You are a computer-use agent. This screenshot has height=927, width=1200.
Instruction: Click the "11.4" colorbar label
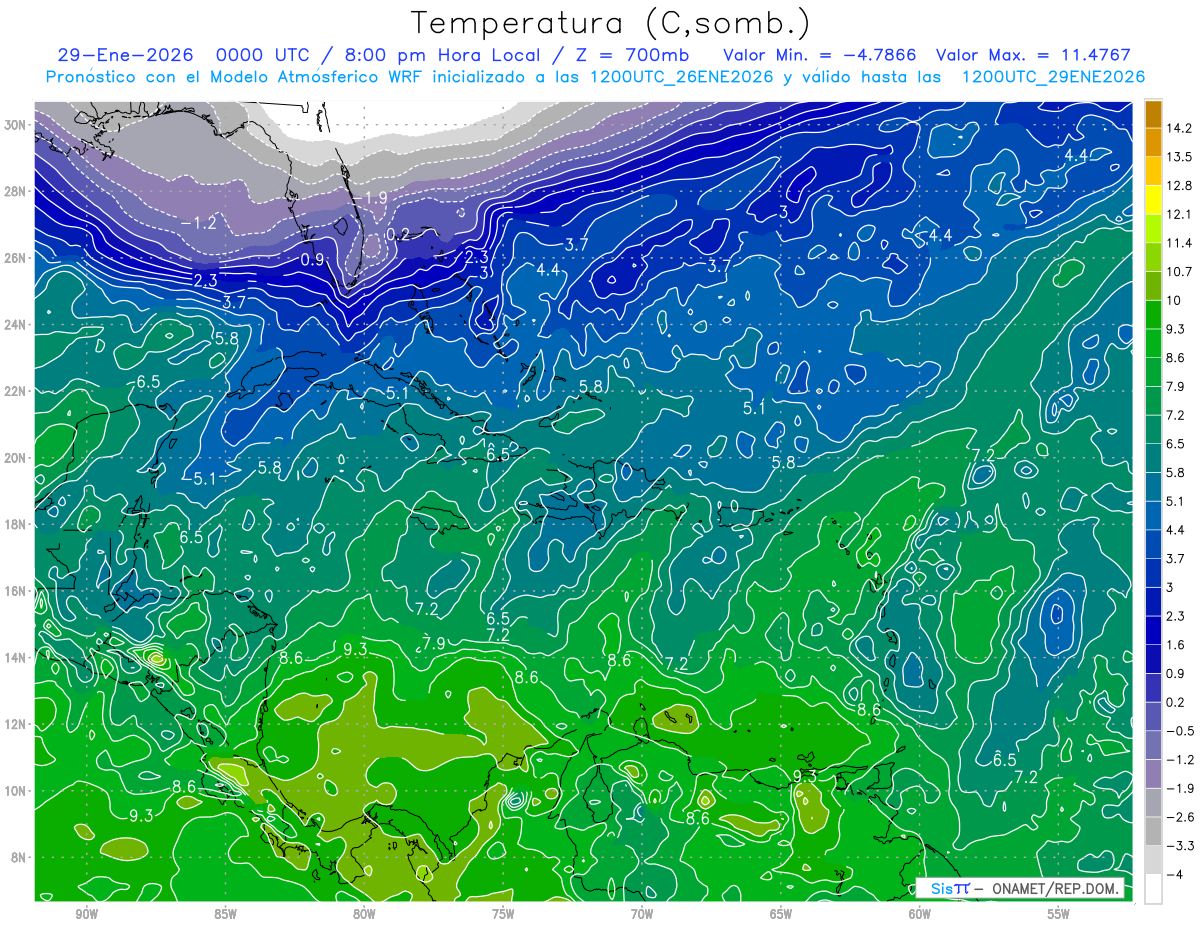[1181, 243]
